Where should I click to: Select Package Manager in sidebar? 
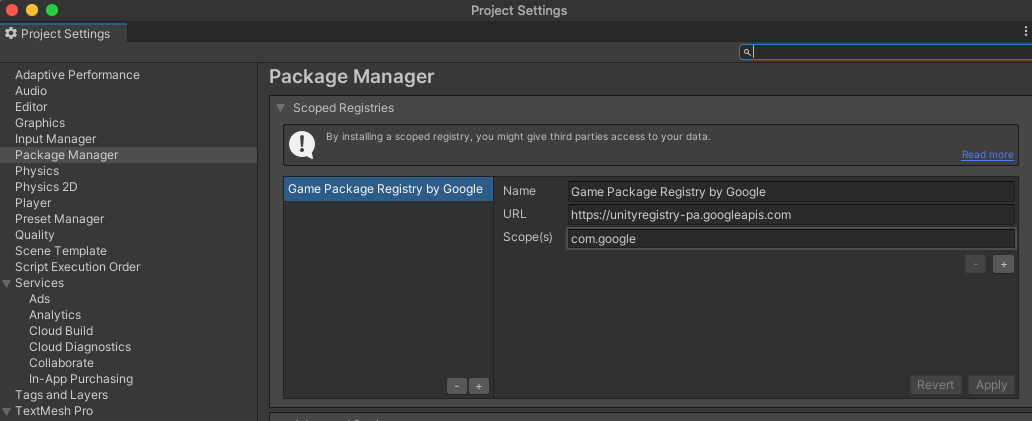pos(128,155)
